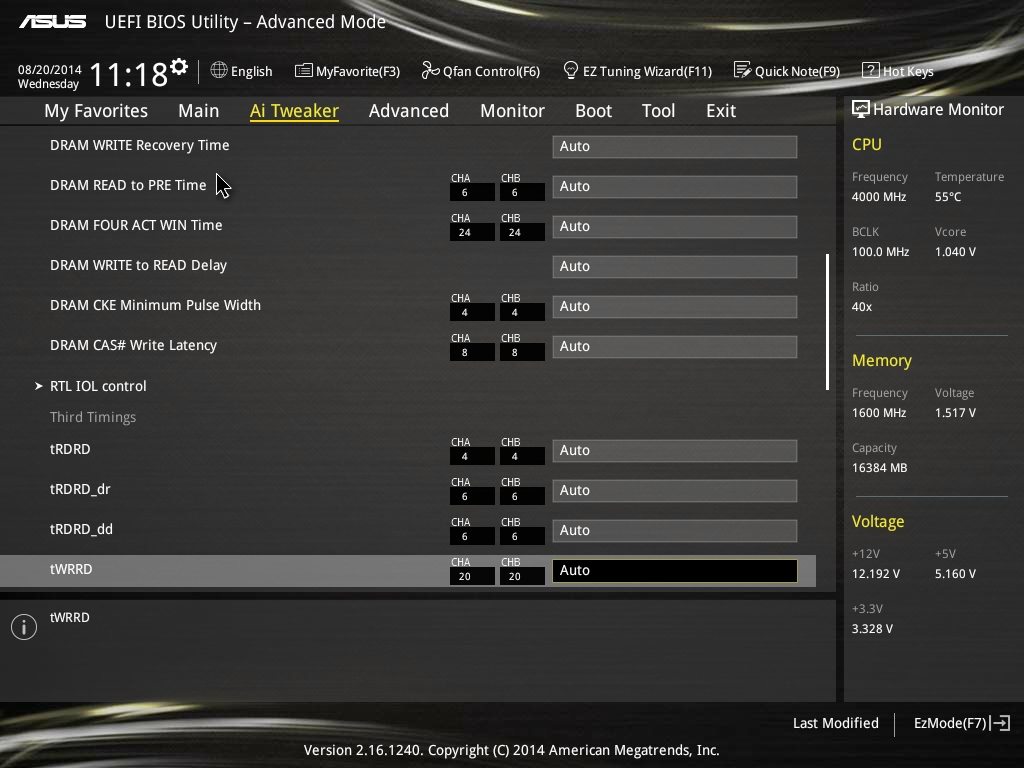Click MyFavorite(F3) label

[x=358, y=71]
